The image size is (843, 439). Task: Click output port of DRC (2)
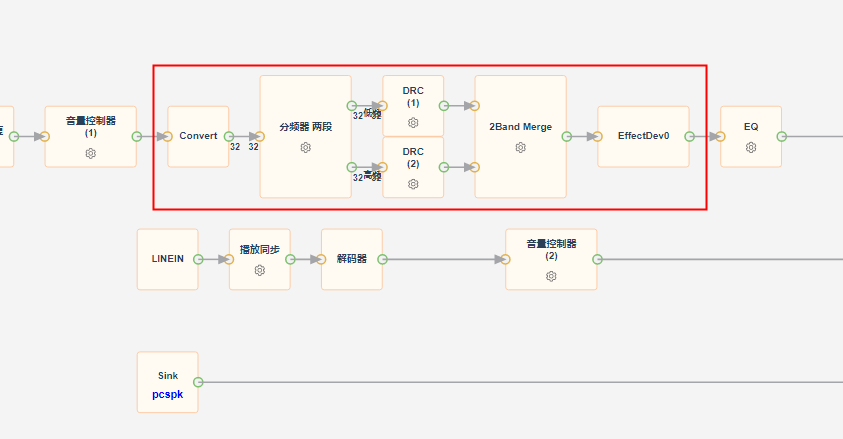444,167
